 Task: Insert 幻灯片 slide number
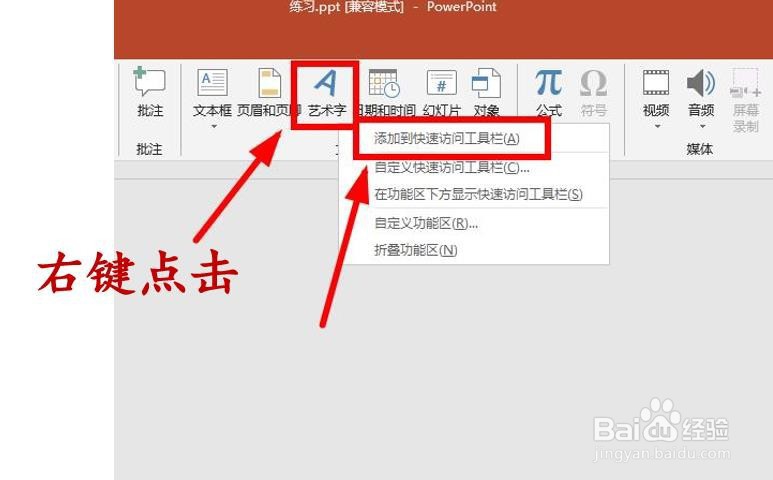tap(442, 92)
